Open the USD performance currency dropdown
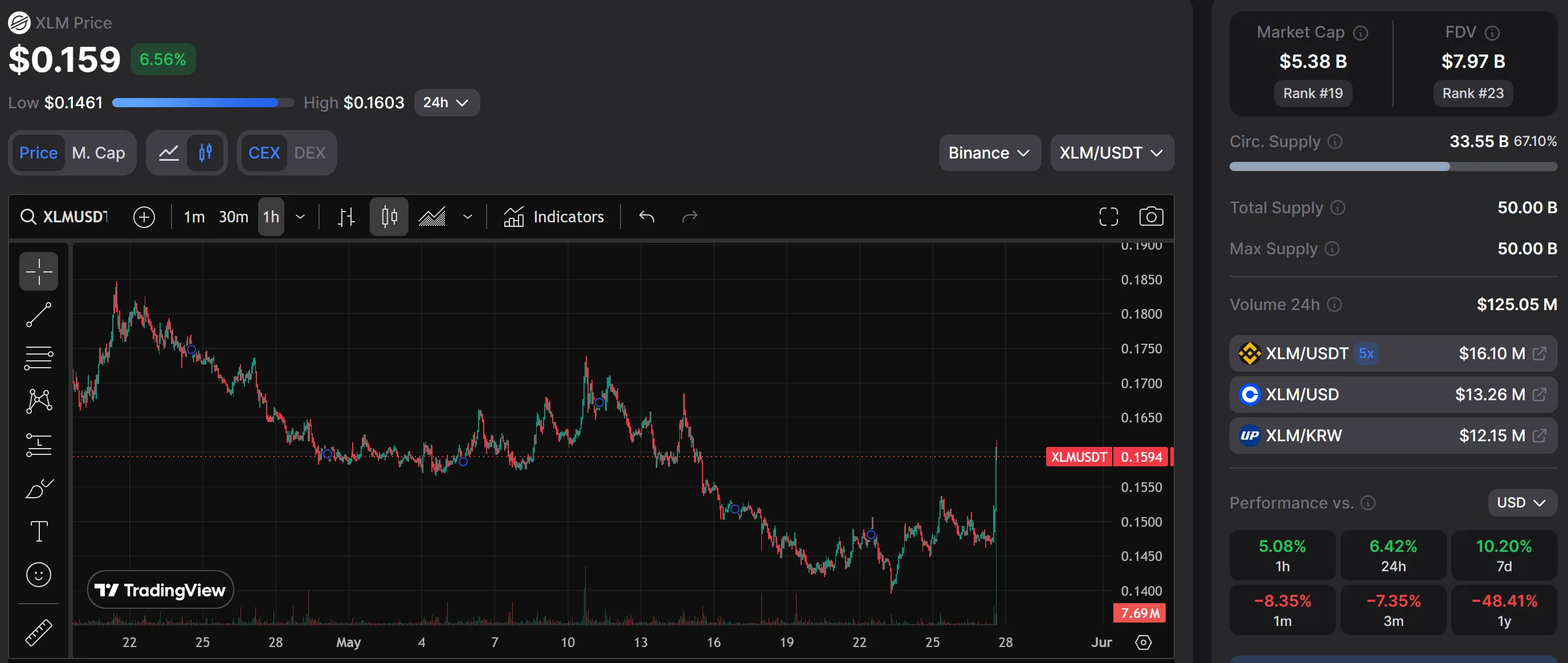Viewport: 1568px width, 663px height. point(1522,503)
